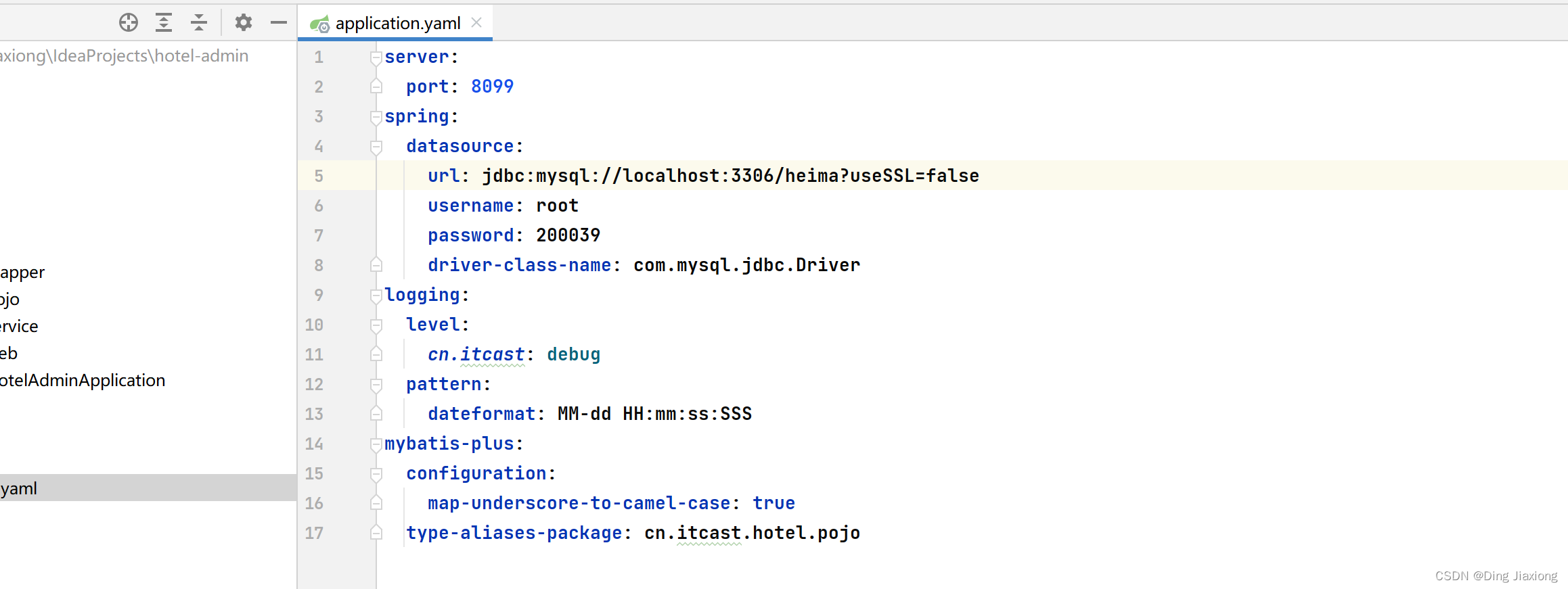1568x589 pixels.
Task: Collapse the logging block fold marker
Action: click(x=376, y=296)
